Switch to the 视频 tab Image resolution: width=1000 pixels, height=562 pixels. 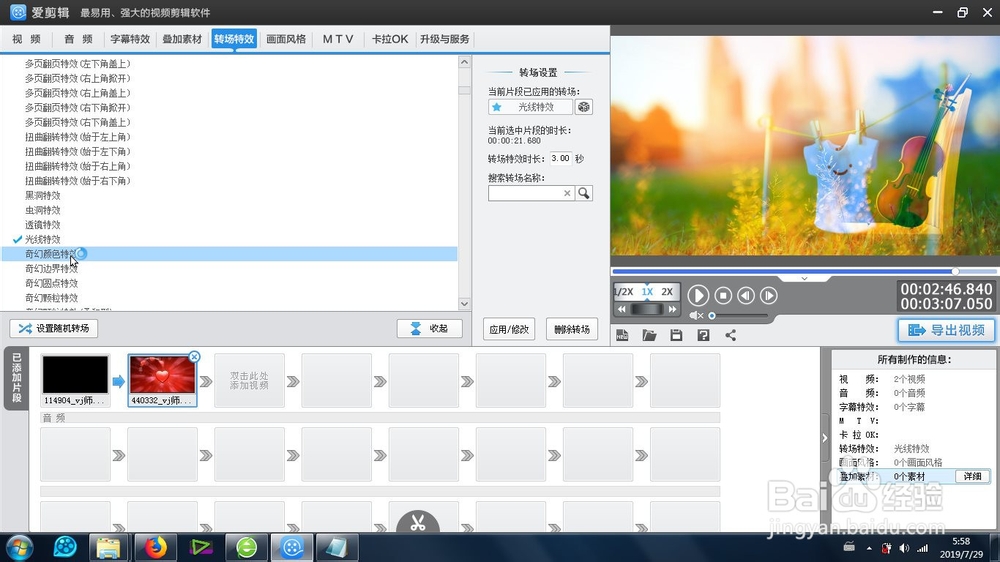coord(26,39)
